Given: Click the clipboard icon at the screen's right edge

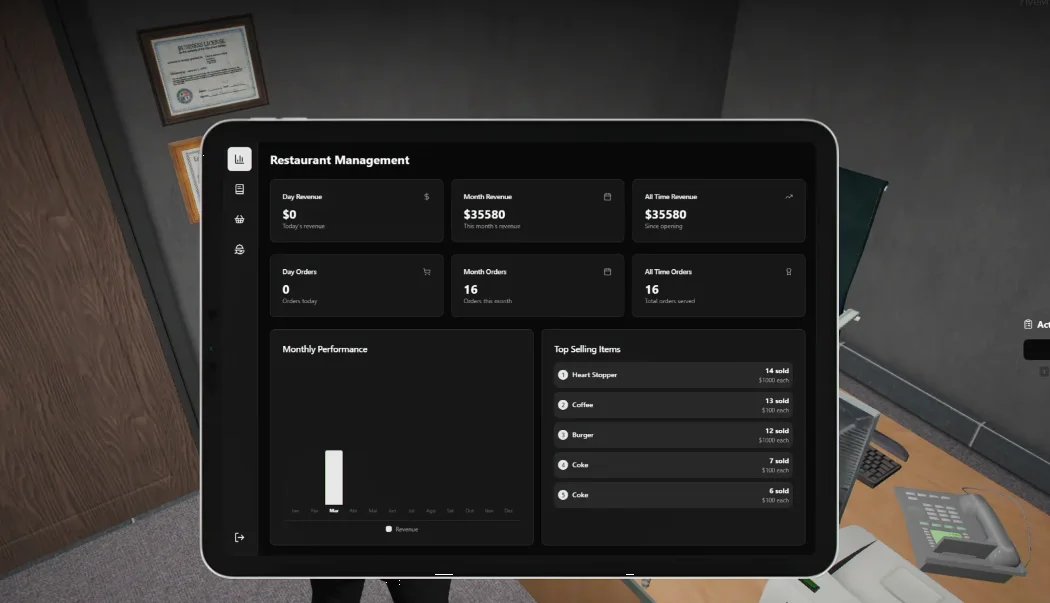Looking at the screenshot, I should [x=1028, y=324].
